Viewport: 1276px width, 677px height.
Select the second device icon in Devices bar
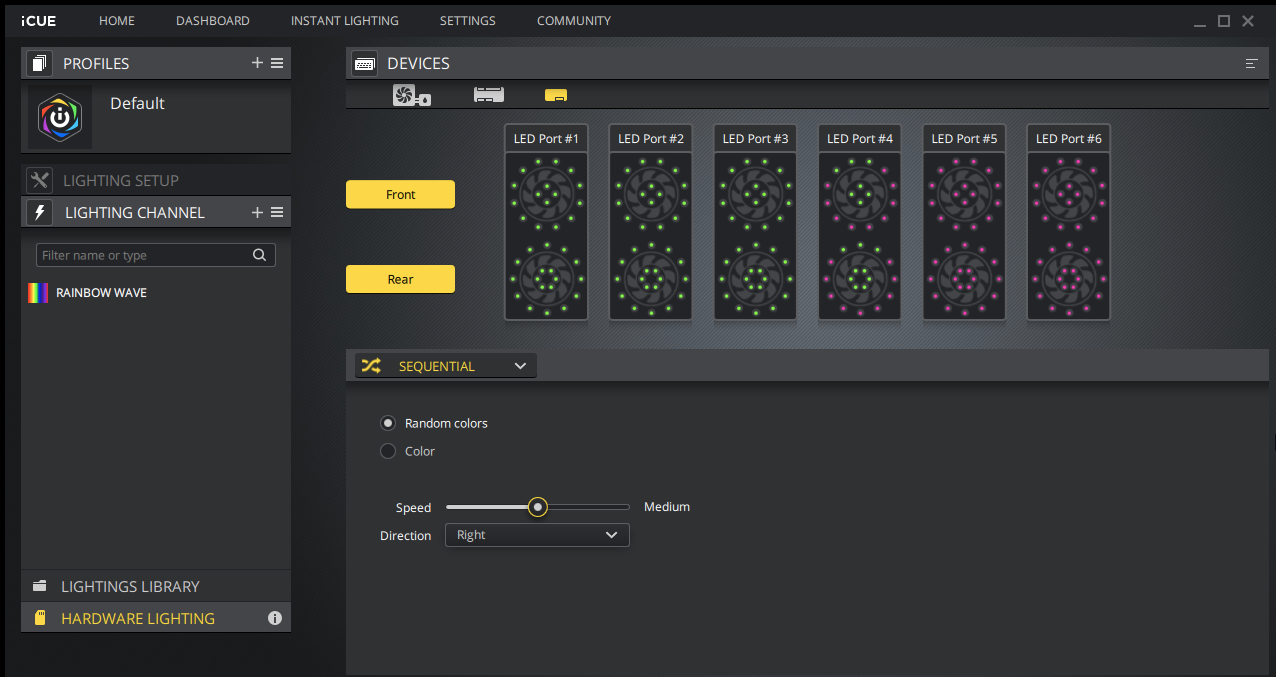(488, 96)
